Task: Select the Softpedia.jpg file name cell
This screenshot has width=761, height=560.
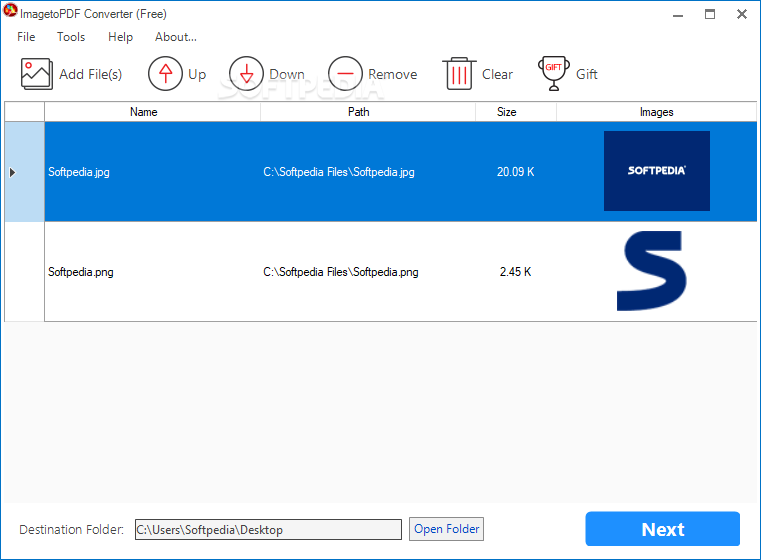Action: pyautogui.click(x=152, y=172)
